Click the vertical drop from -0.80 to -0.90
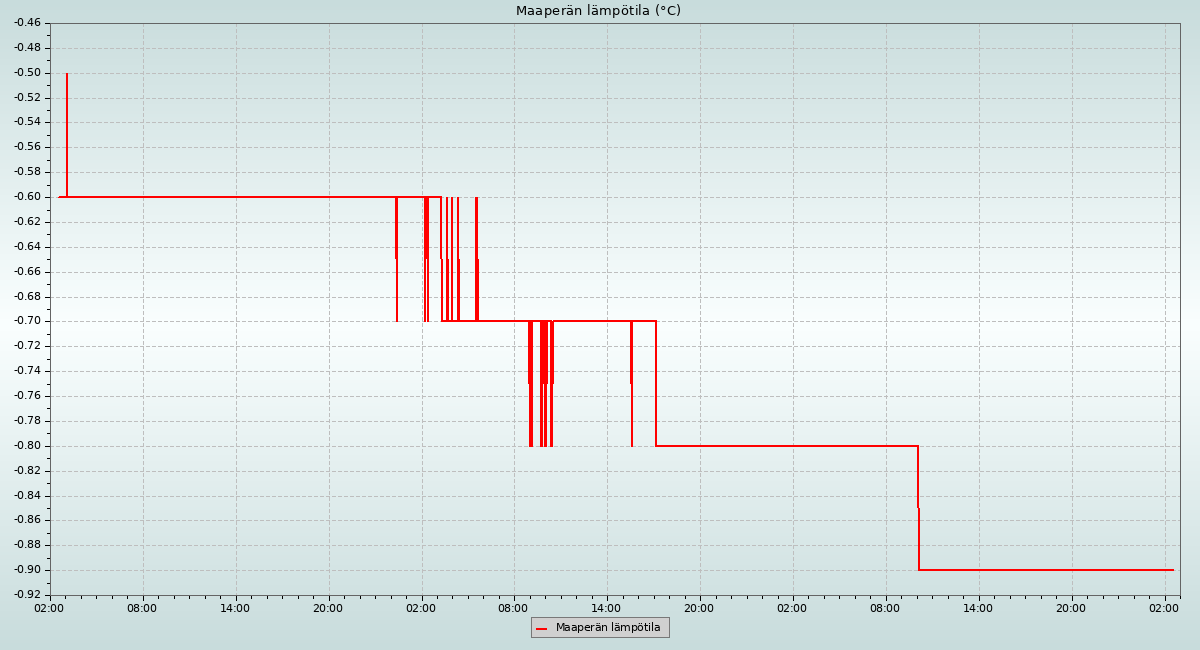1200x650 pixels. tap(918, 508)
